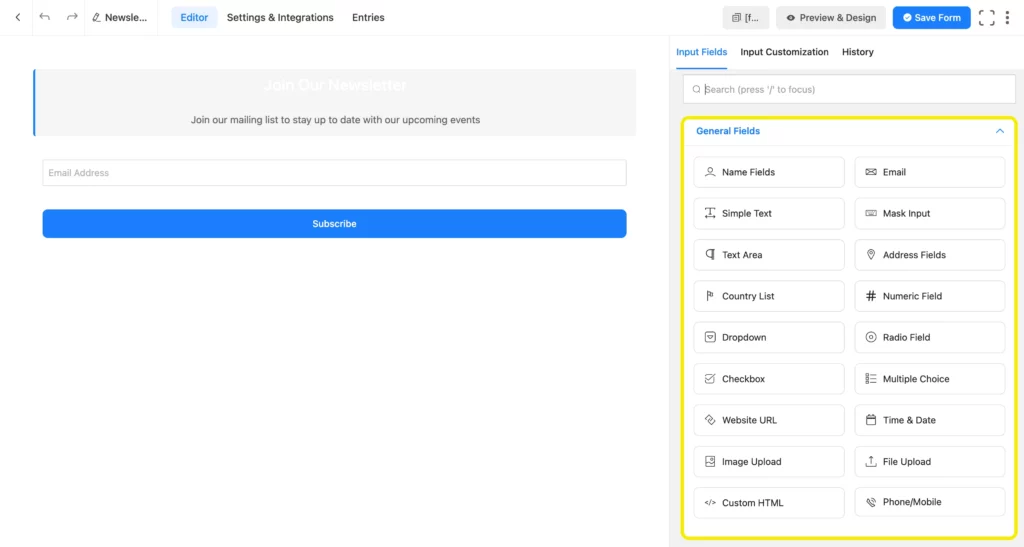Click the General Fields heading
The height and width of the screenshot is (547, 1024).
coord(728,131)
